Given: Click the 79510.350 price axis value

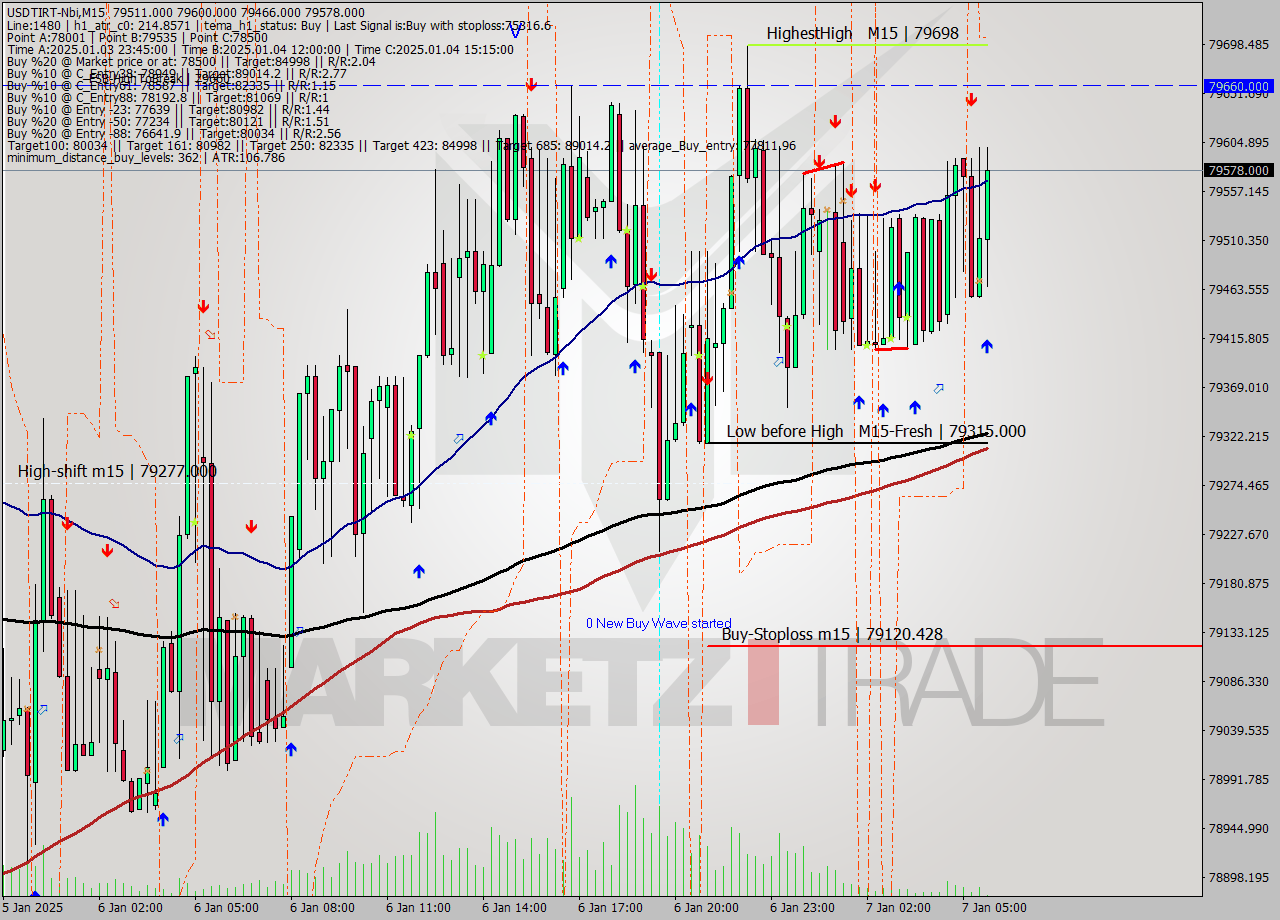Looking at the screenshot, I should coord(1240,240).
